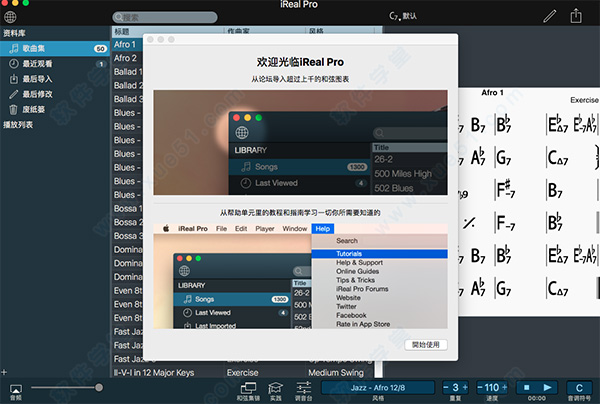Increase the repeats count with plus
The width and height of the screenshot is (600, 404).
[x=465, y=388]
